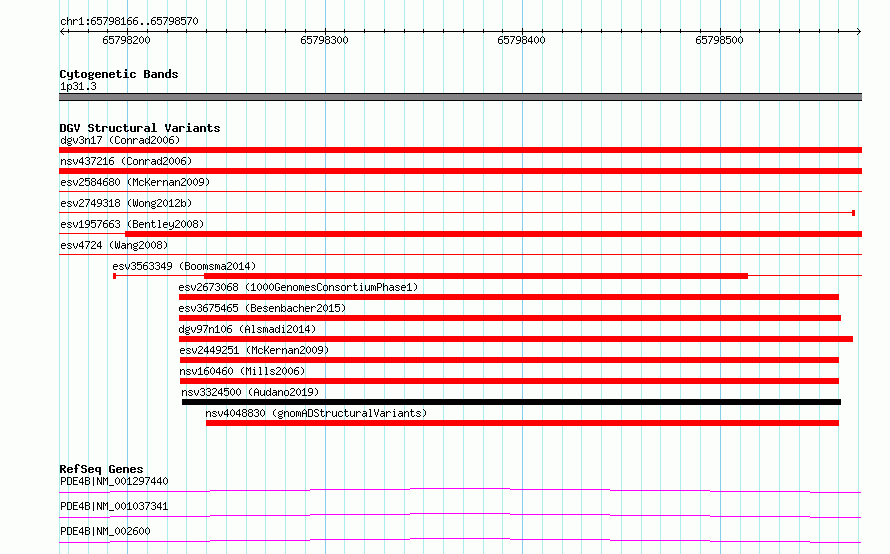The height and width of the screenshot is (554, 890).
Task: Click ruler position 65798400
Action: pos(521,40)
